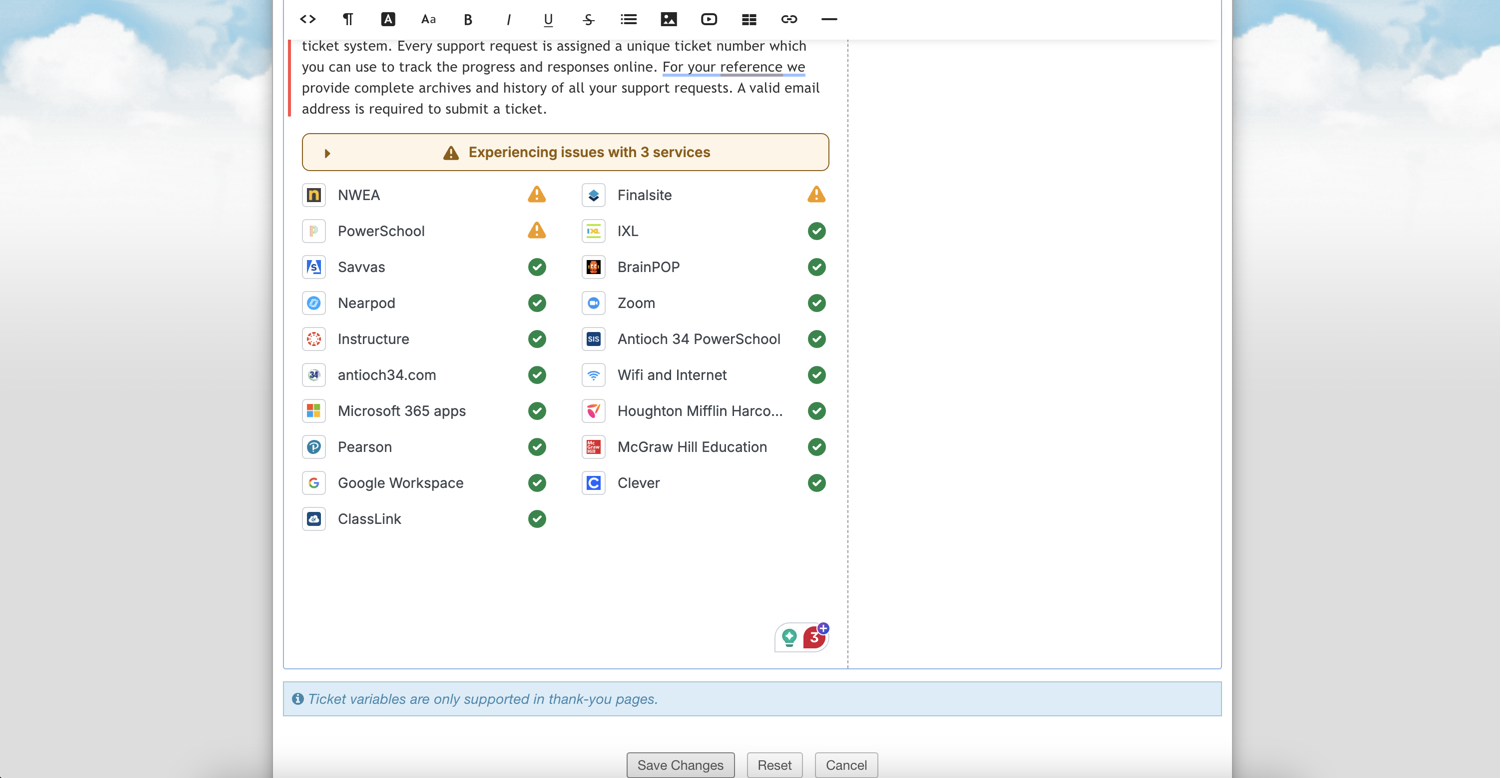Click NWEA warning status icon
The image size is (1501, 778).
point(537,194)
